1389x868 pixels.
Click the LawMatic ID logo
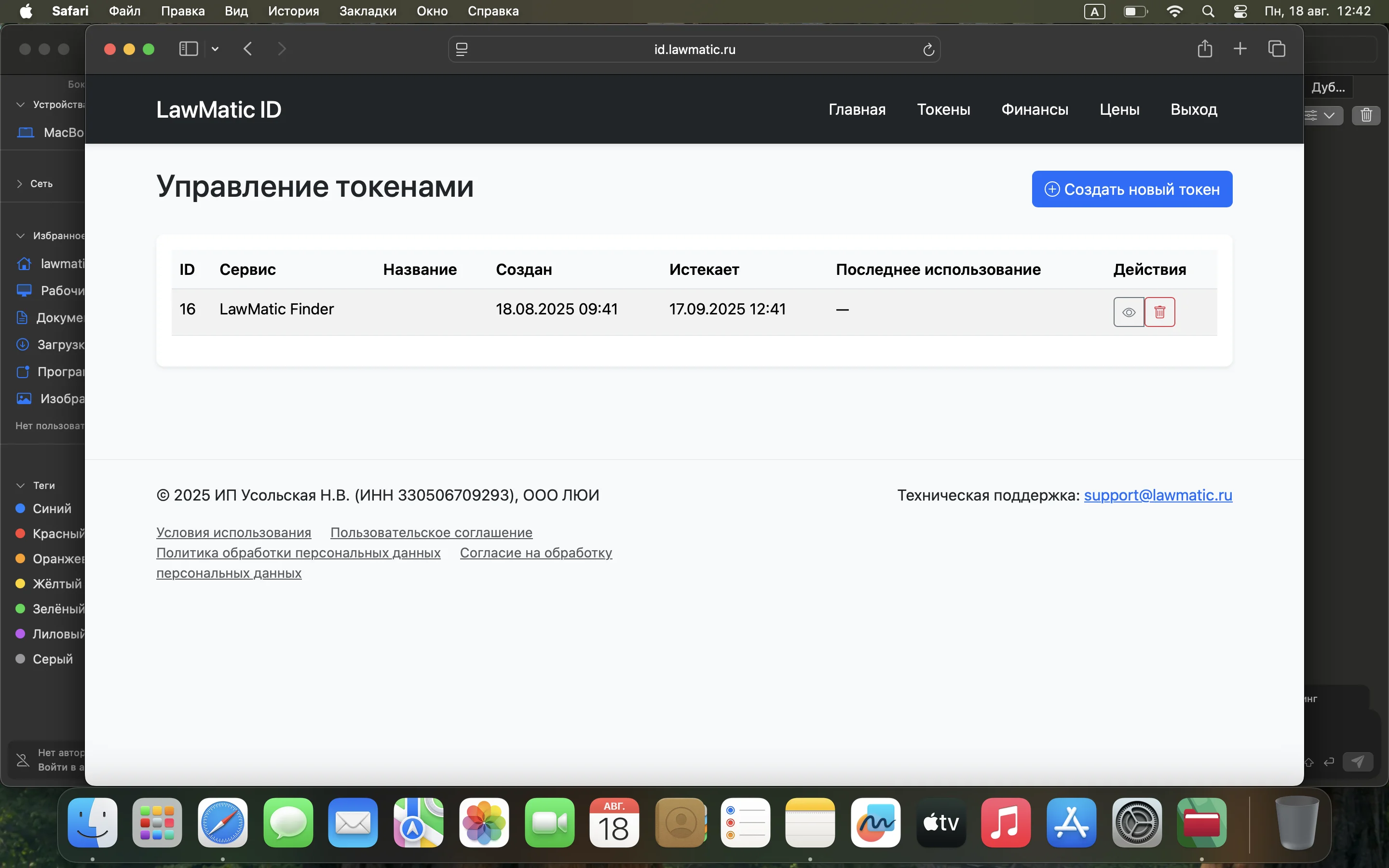(218, 109)
